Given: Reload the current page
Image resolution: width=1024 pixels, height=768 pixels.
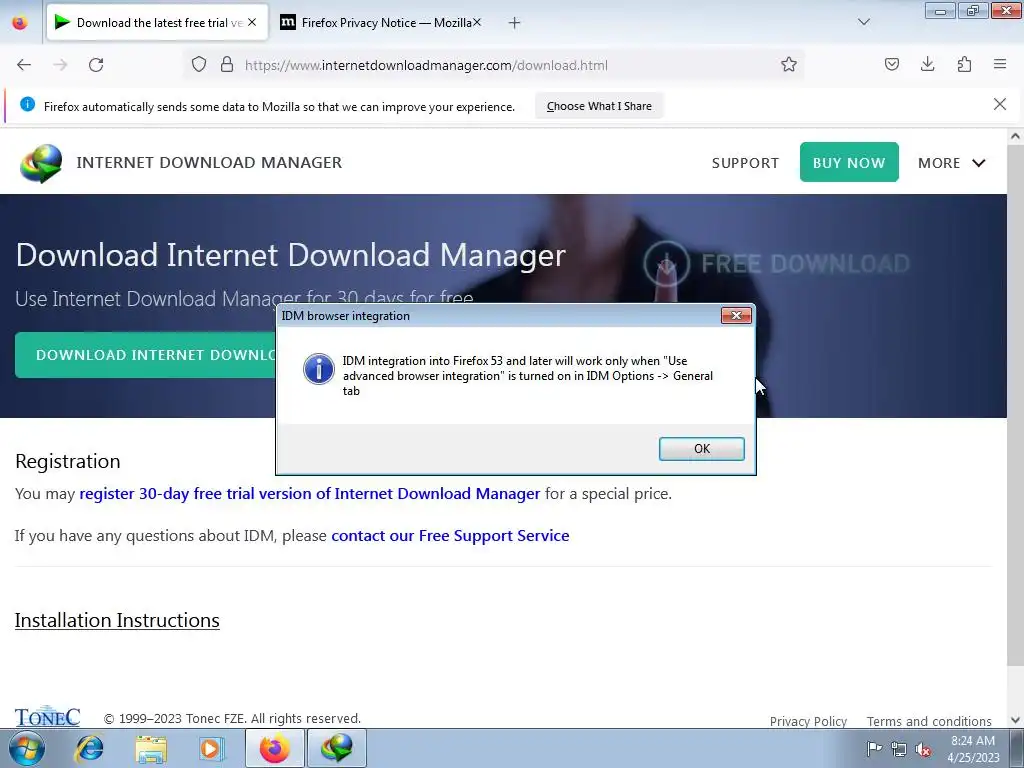Looking at the screenshot, I should (x=96, y=65).
